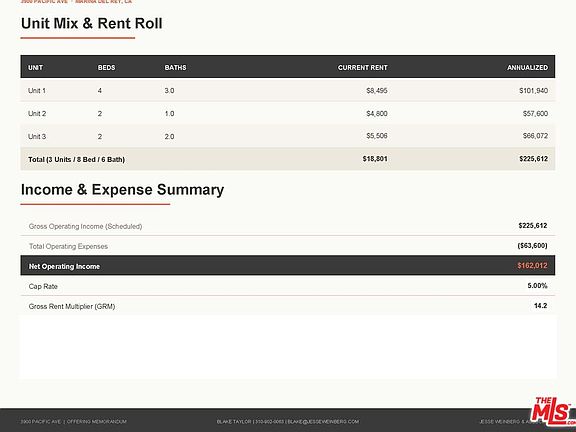Click Cap Rate value "5.00%"
This screenshot has height=432, width=576.
coord(537,285)
